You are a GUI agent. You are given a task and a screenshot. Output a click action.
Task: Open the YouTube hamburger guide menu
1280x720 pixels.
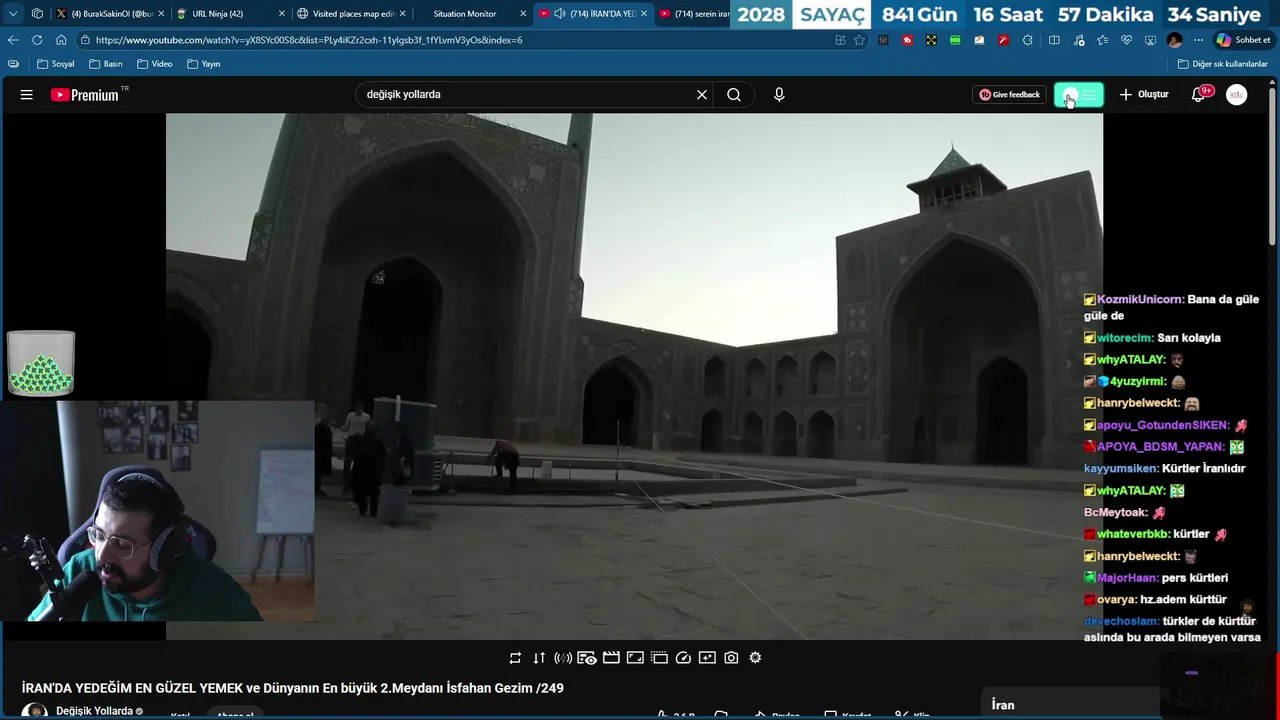click(27, 95)
